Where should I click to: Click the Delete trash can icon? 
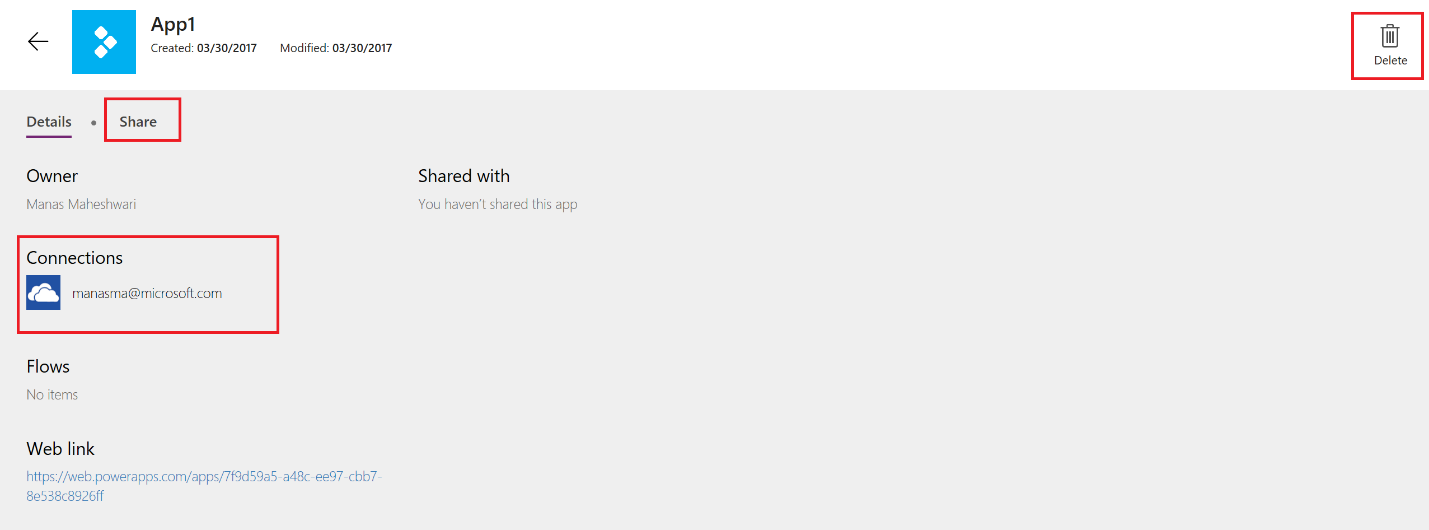(x=1389, y=36)
